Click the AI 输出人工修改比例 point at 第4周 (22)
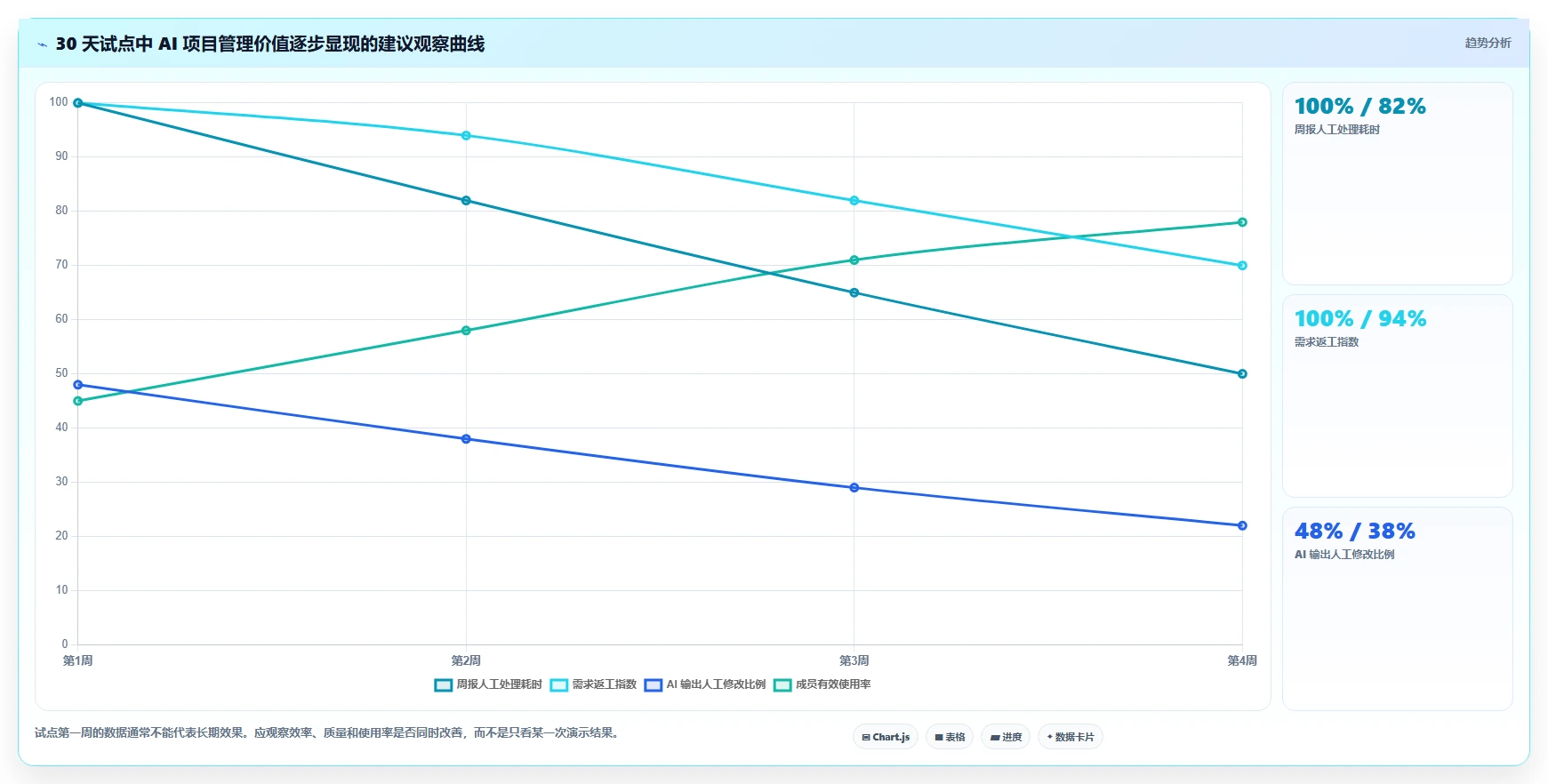 pos(1242,525)
